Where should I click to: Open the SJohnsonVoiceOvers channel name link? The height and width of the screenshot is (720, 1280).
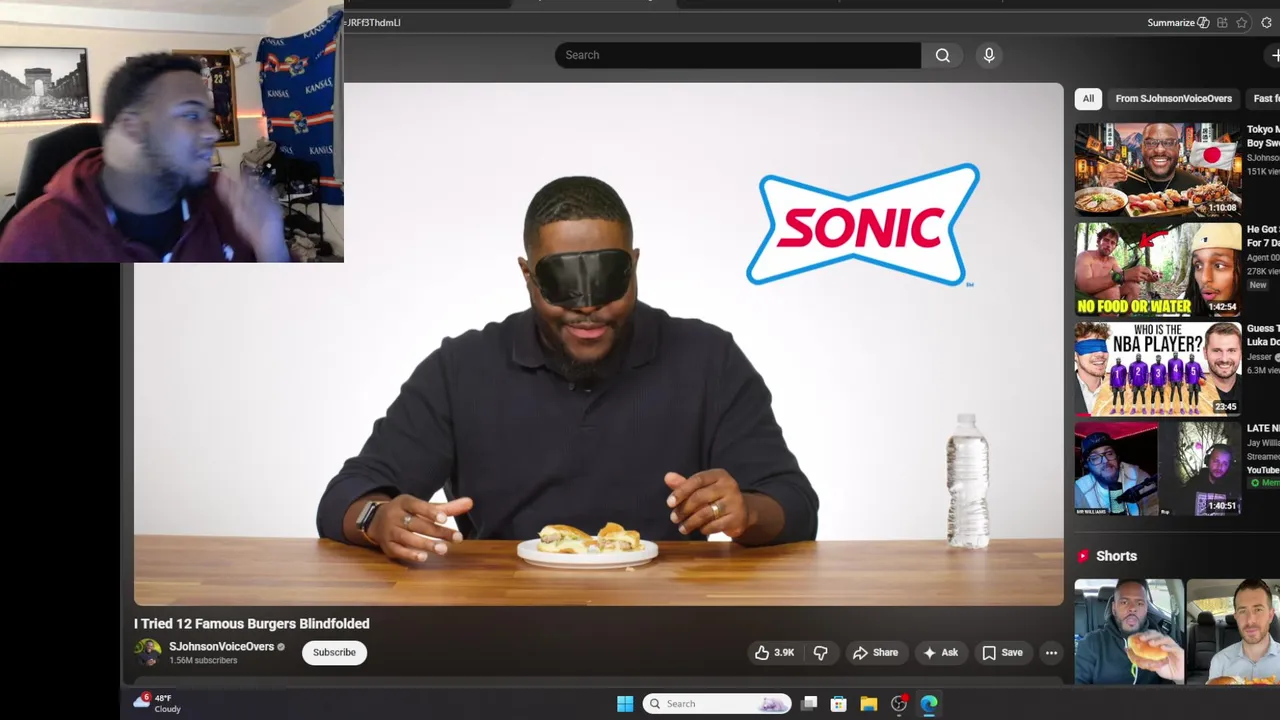(x=221, y=647)
